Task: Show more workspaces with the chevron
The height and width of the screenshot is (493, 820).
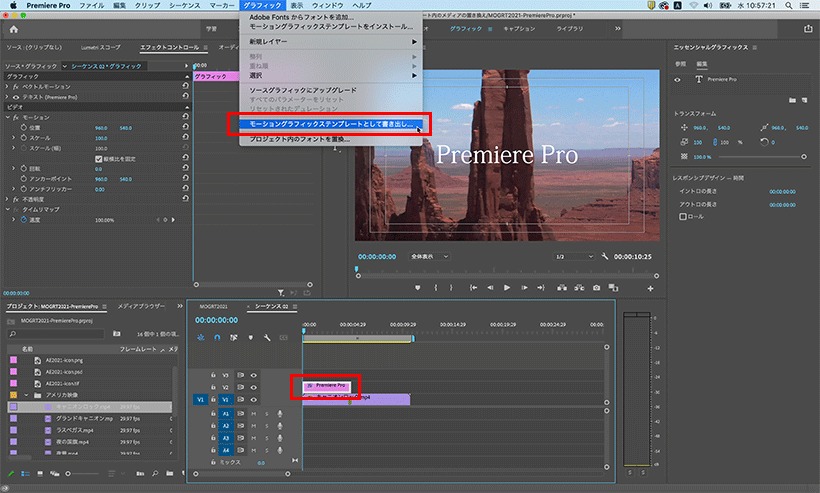Action: 618,29
